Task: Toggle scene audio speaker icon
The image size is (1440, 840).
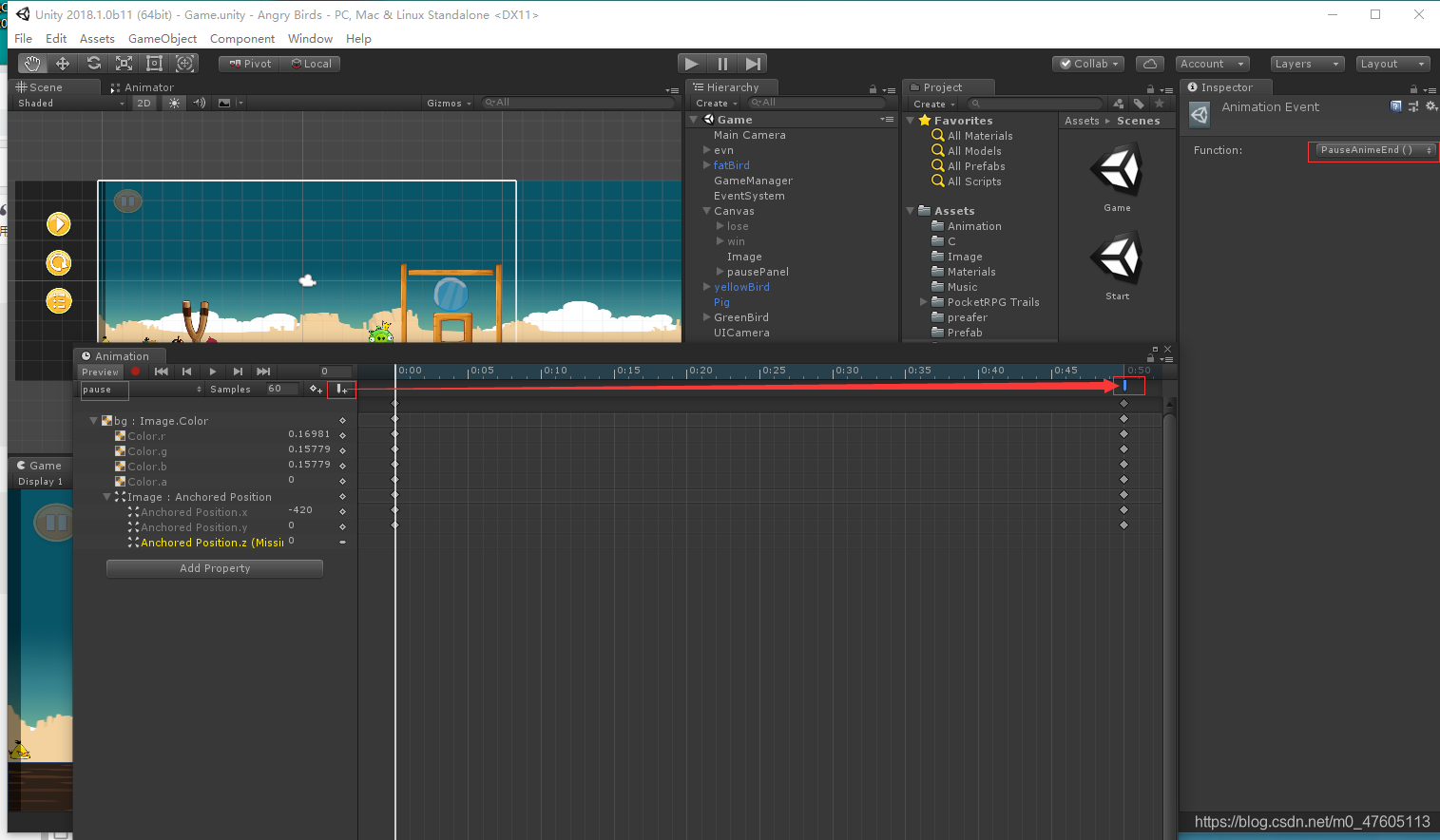Action: [200, 104]
